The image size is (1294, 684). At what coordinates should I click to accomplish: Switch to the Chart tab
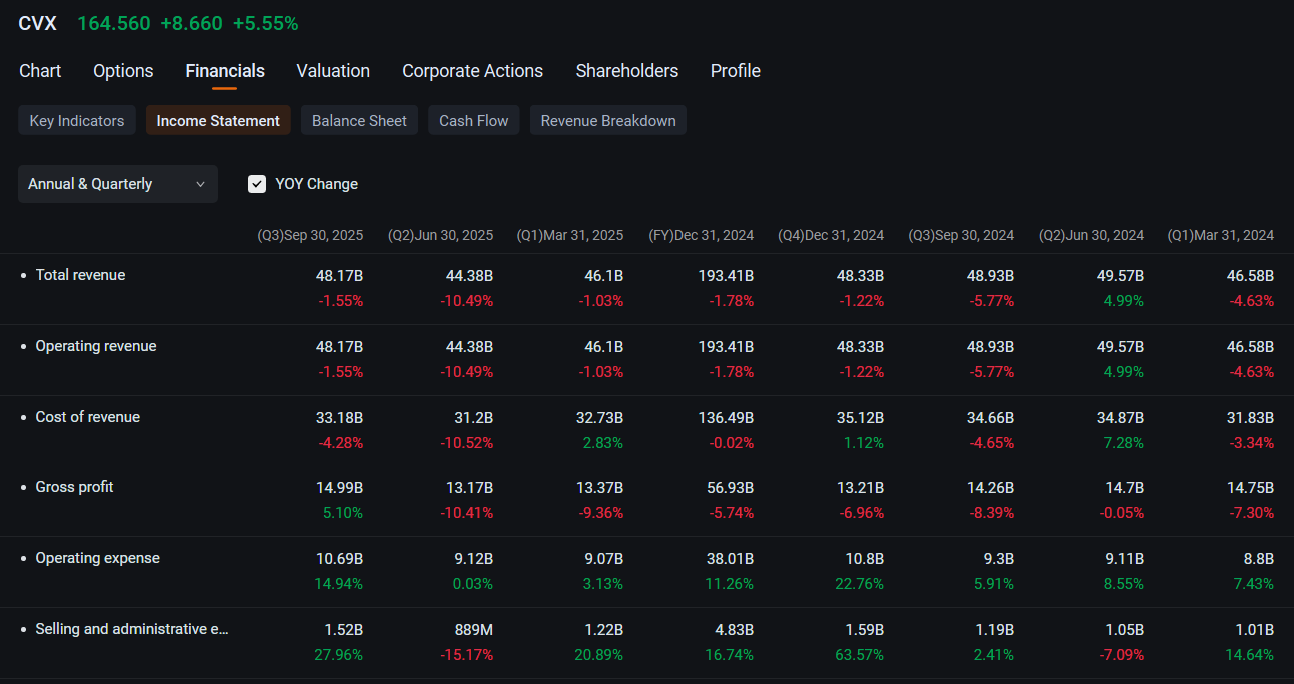(40, 71)
